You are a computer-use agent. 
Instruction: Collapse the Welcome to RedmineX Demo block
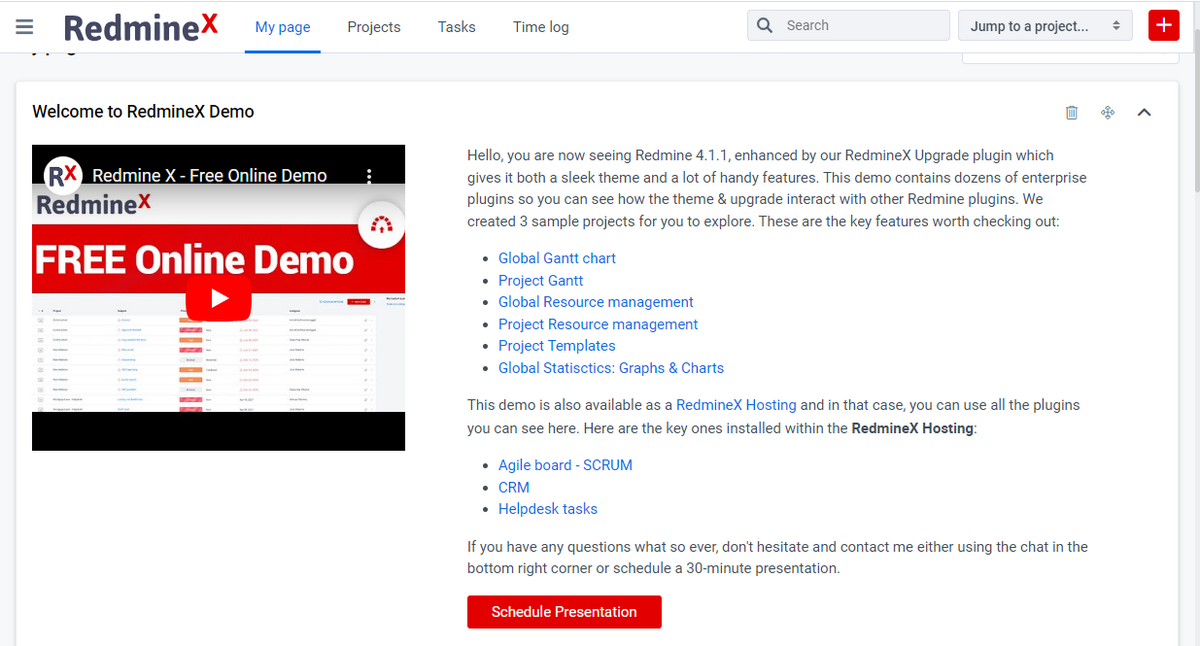1145,112
